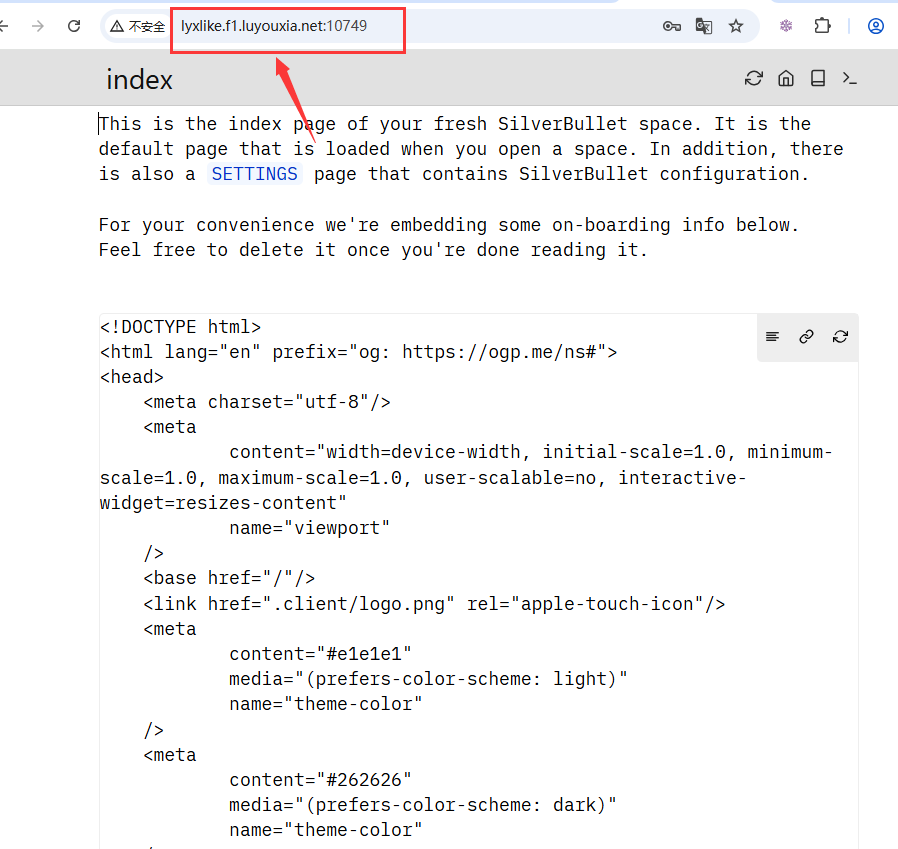Click the index page title
The image size is (898, 849).
pos(139,79)
